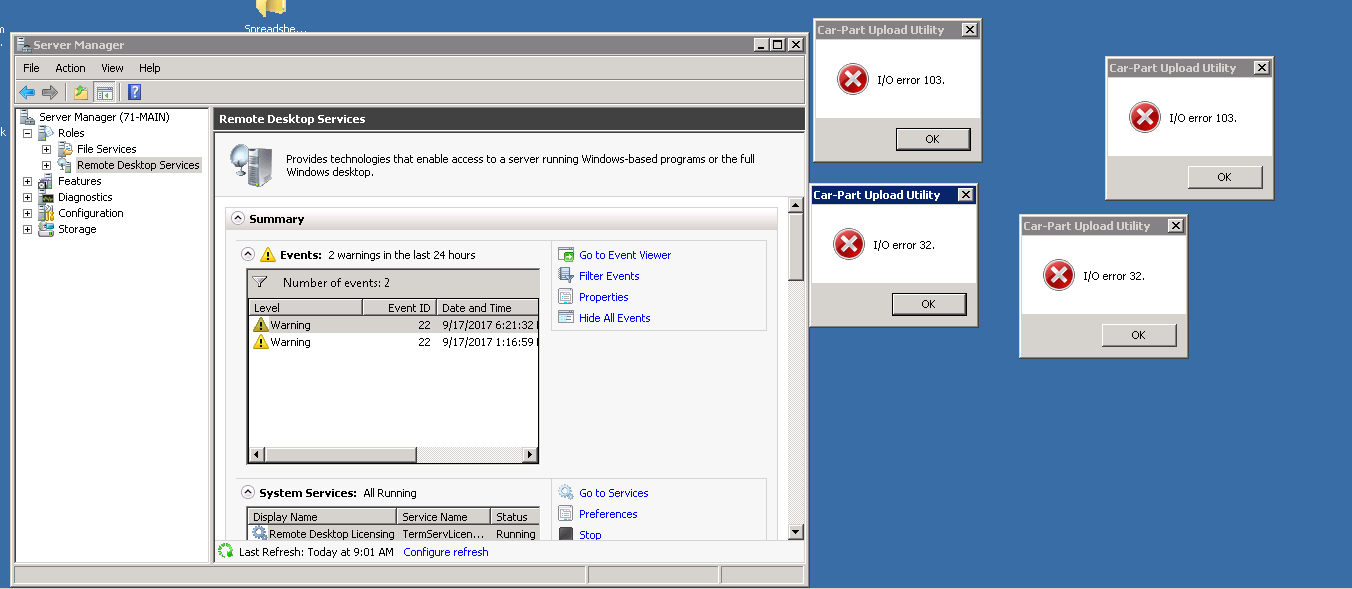Viewport: 1352px width, 589px height.
Task: Collapse the Summary section chevron
Action: pyautogui.click(x=238, y=219)
